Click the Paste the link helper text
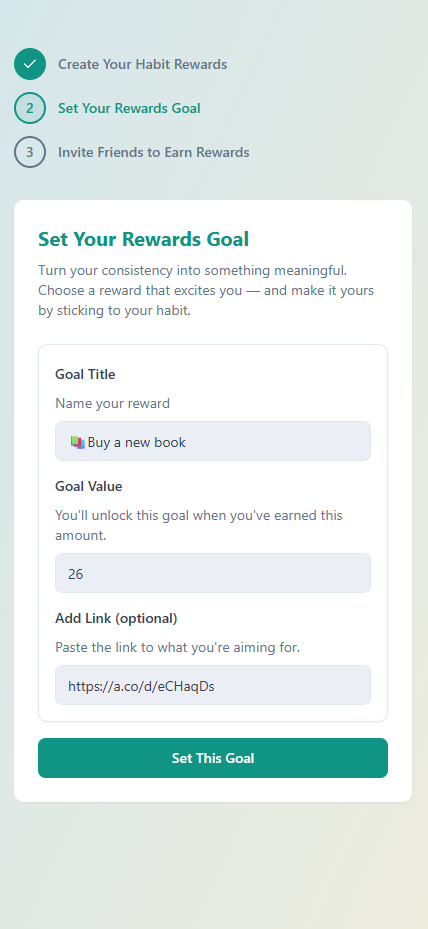 [178, 648]
